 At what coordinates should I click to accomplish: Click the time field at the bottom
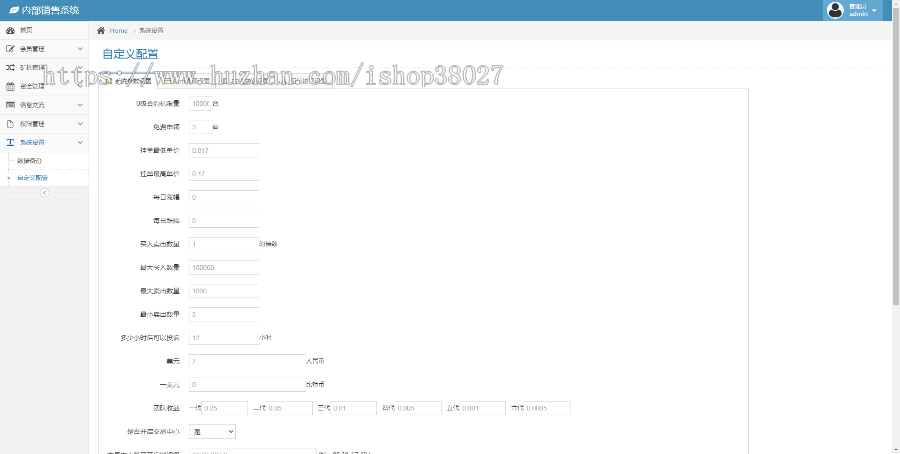[x=253, y=452]
